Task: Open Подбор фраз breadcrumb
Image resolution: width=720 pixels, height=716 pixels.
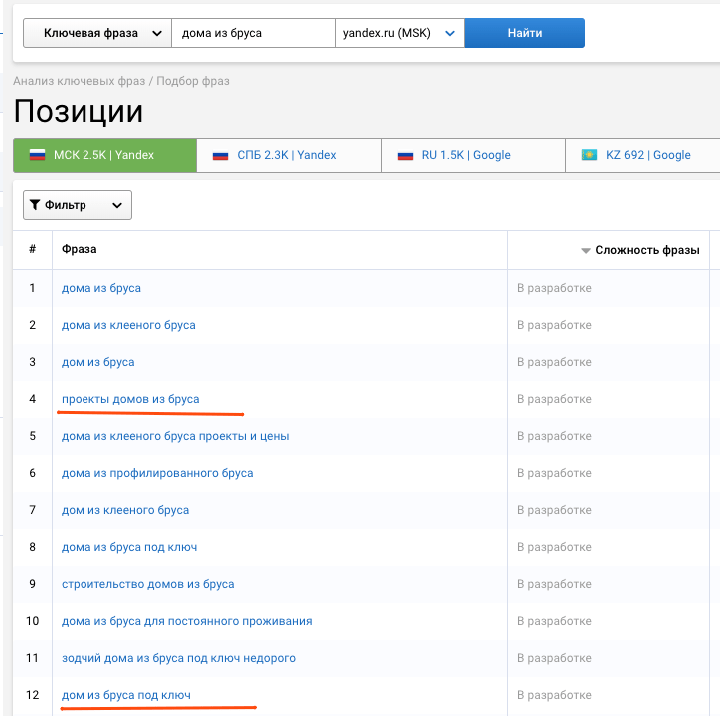Action: (x=193, y=81)
